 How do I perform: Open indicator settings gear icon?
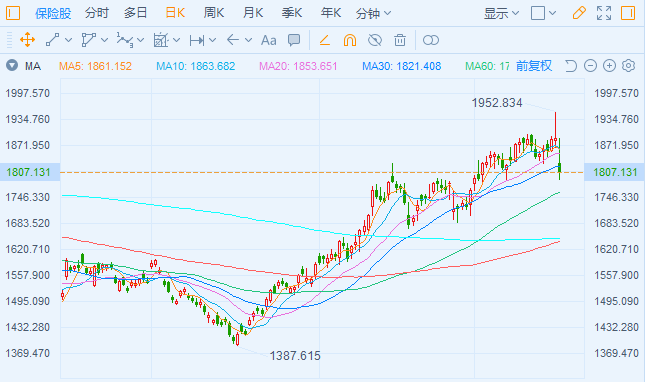pyautogui.click(x=629, y=65)
